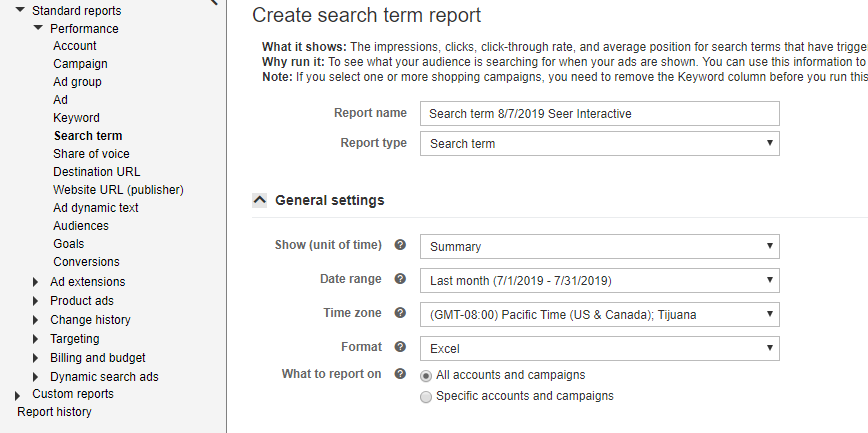
Task: Select the Performance category label
Action: coord(84,29)
